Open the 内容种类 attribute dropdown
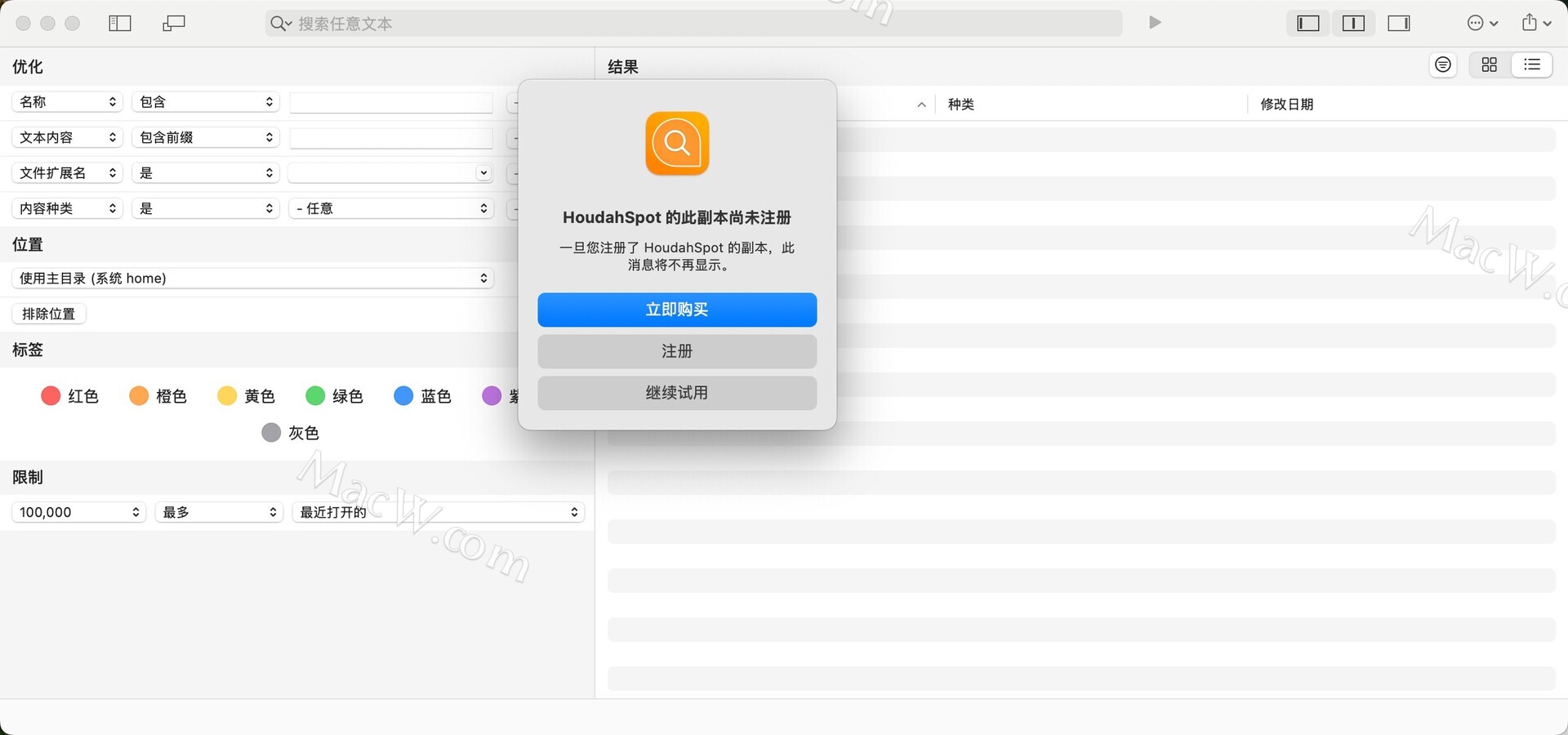The height and width of the screenshot is (735, 1568). click(x=67, y=208)
